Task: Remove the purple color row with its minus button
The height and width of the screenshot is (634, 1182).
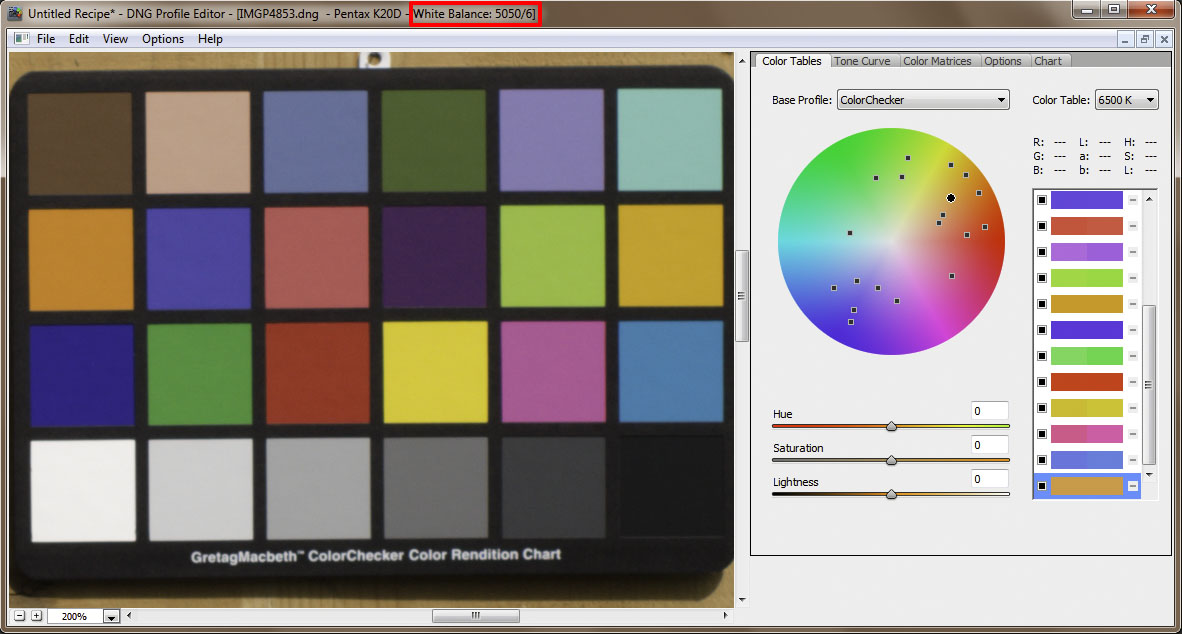Action: [x=1132, y=252]
